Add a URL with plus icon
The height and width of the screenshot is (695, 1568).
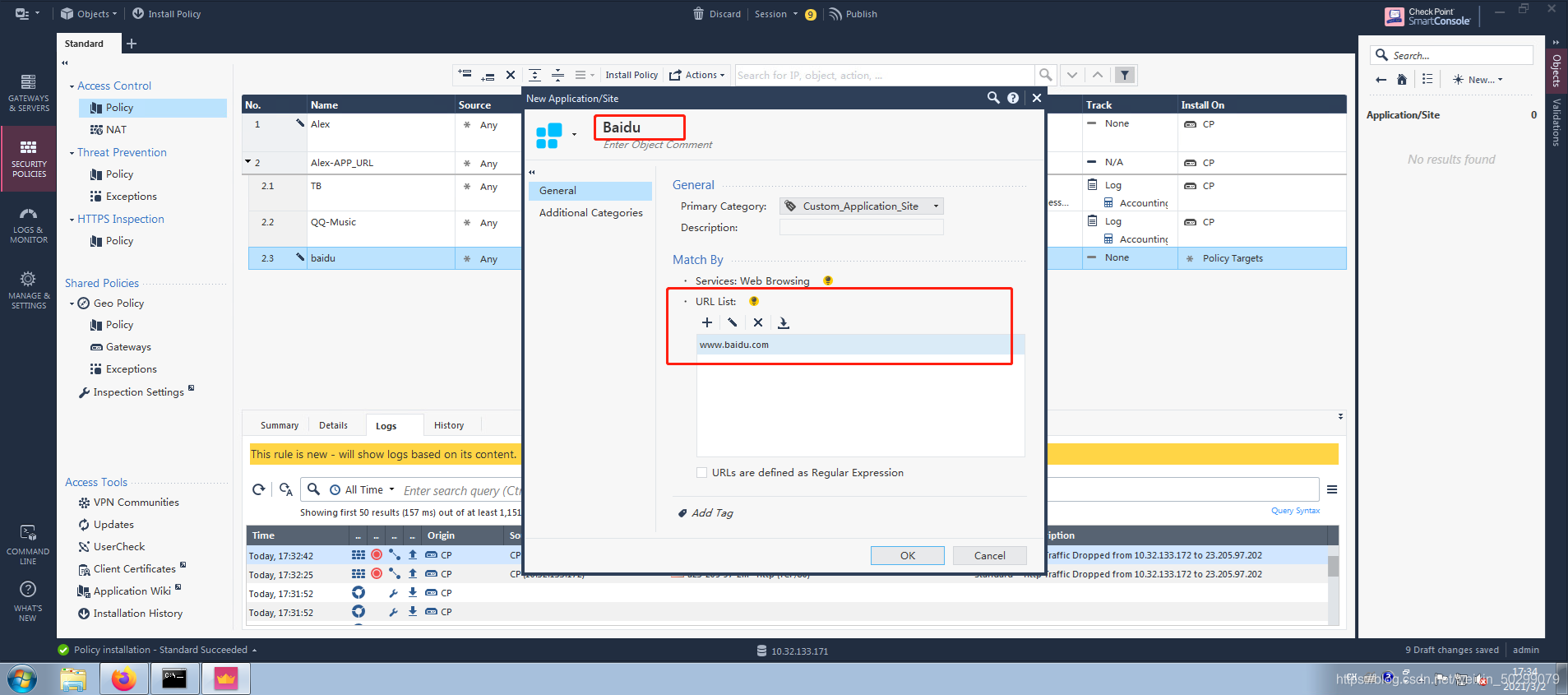tap(707, 322)
